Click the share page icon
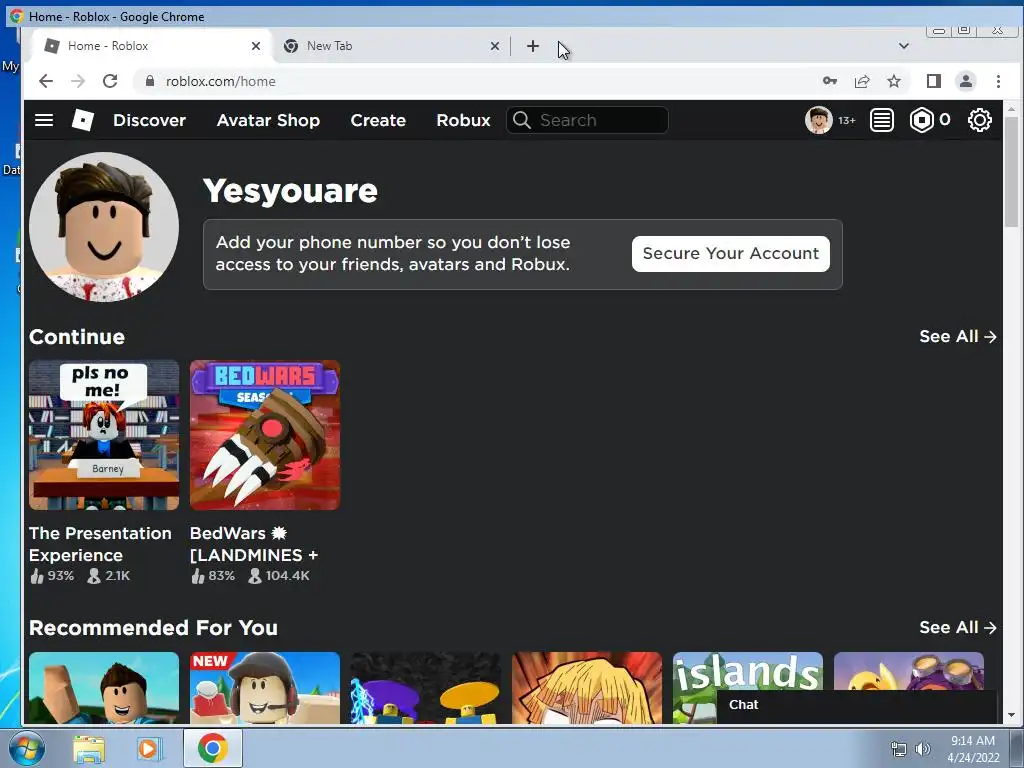The width and height of the screenshot is (1024, 768). (862, 81)
